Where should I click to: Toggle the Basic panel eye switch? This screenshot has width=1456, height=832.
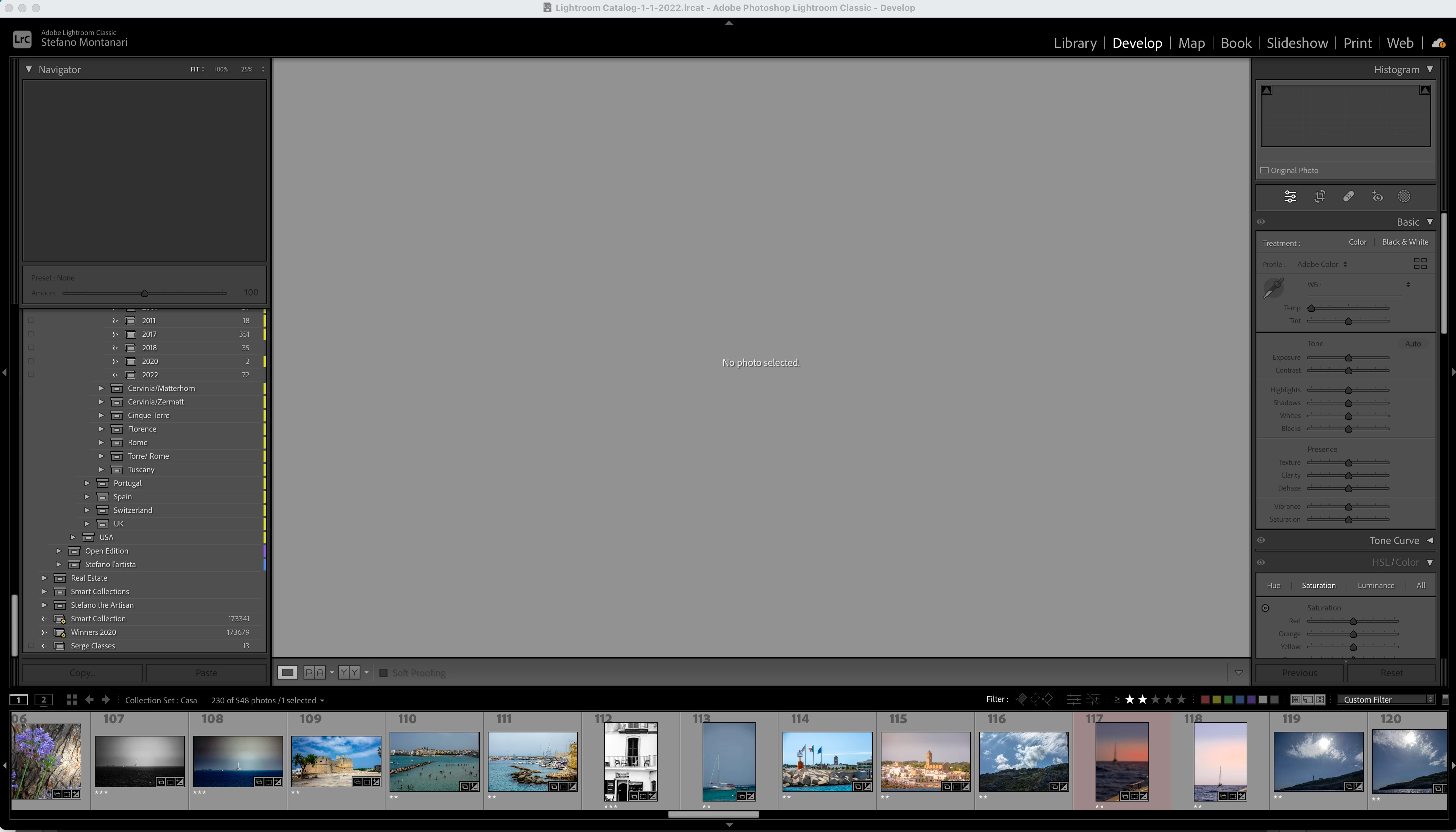(x=1261, y=222)
